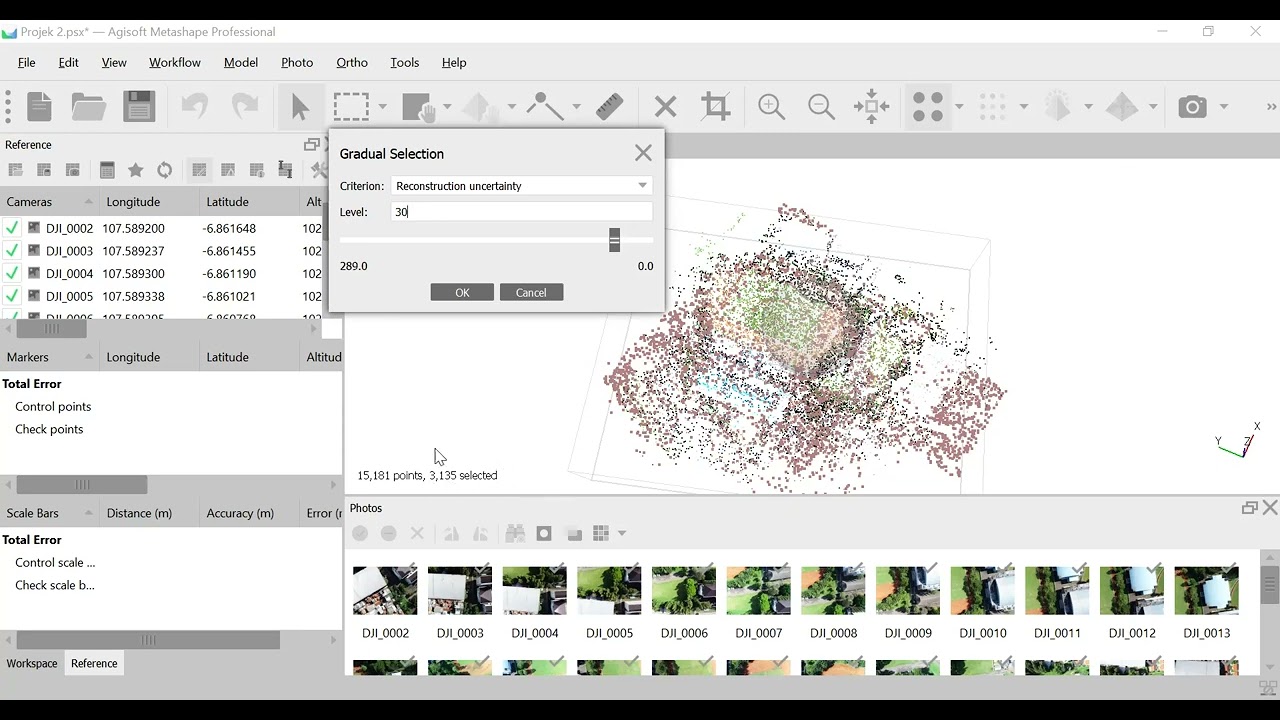This screenshot has height=720, width=1280.
Task: Click Cancel in Gradual Selection dialog
Action: tap(531, 292)
